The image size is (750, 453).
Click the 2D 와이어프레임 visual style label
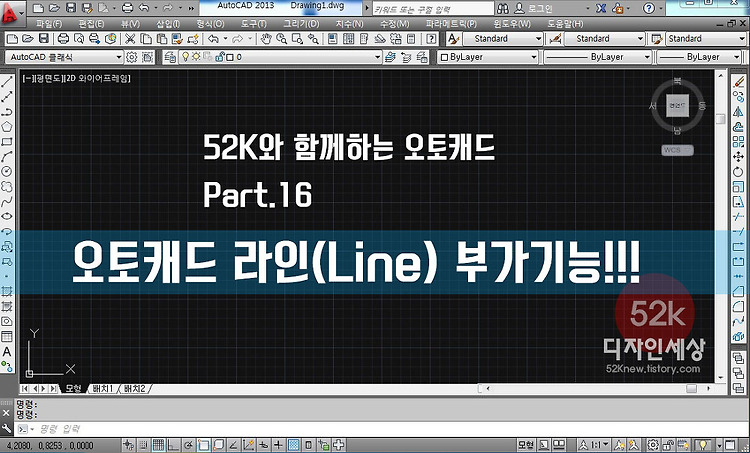pyautogui.click(x=98, y=78)
